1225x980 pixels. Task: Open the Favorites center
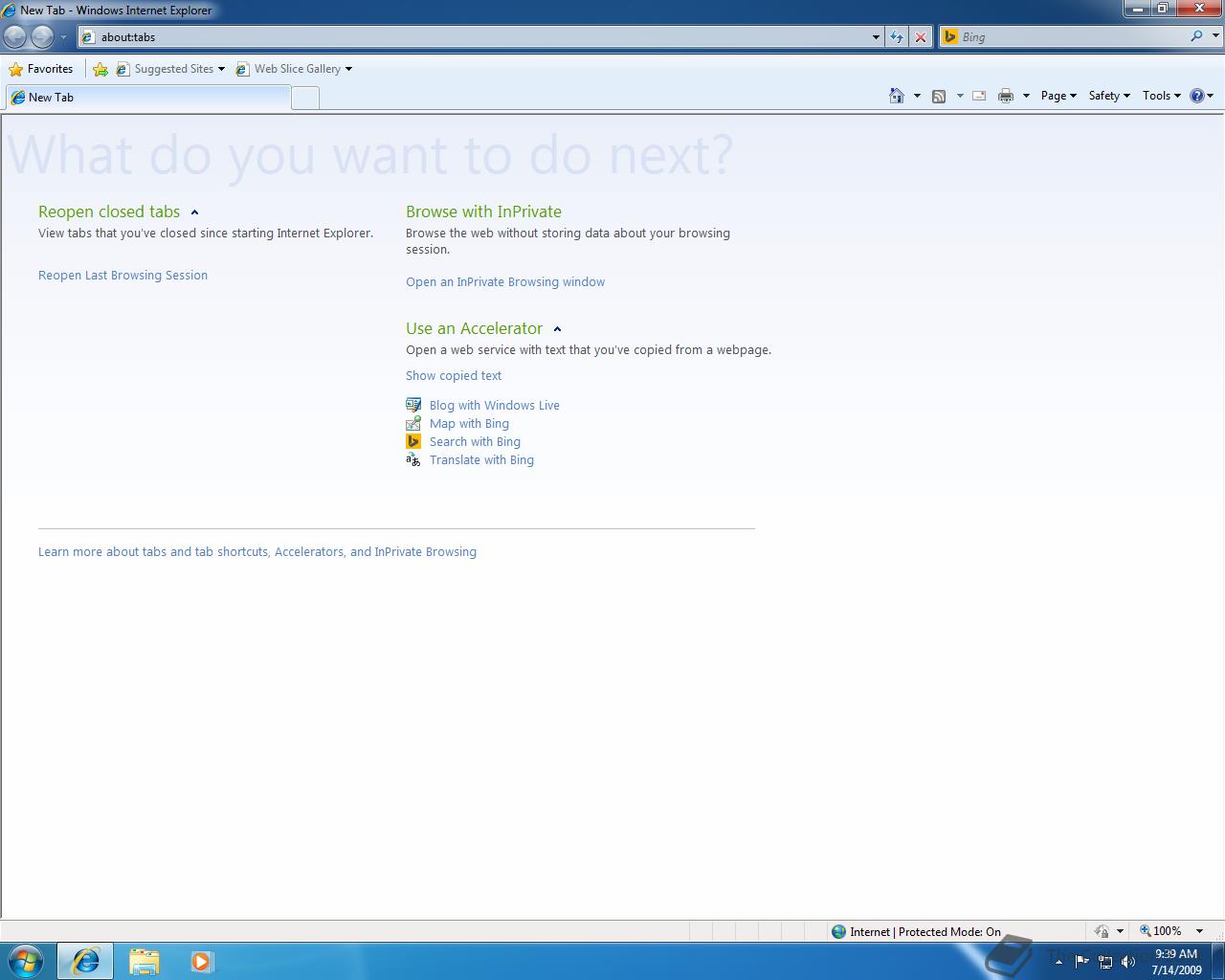41,69
